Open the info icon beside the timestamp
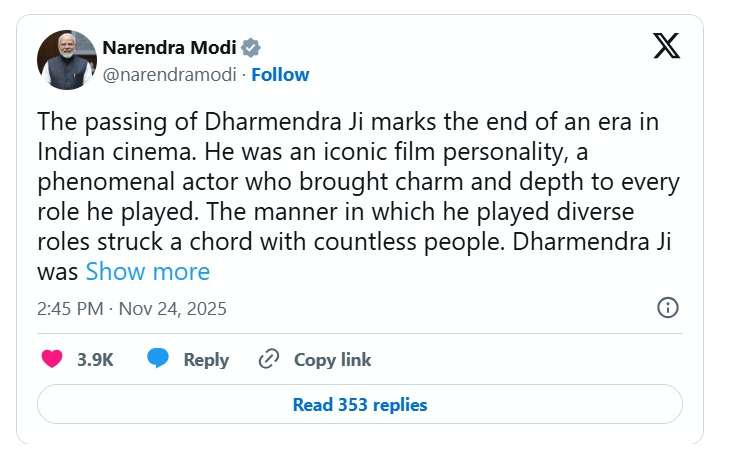Image resolution: width=753 pixels, height=462 pixels. click(x=668, y=307)
